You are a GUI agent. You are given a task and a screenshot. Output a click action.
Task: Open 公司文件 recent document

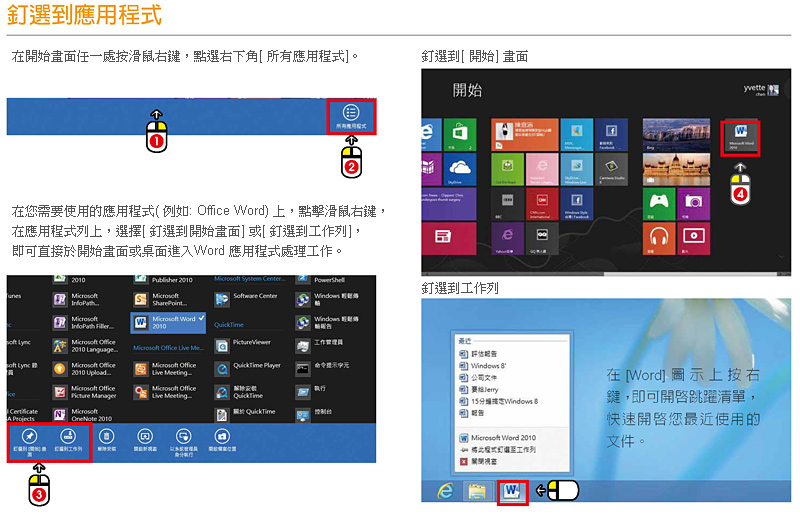point(478,378)
